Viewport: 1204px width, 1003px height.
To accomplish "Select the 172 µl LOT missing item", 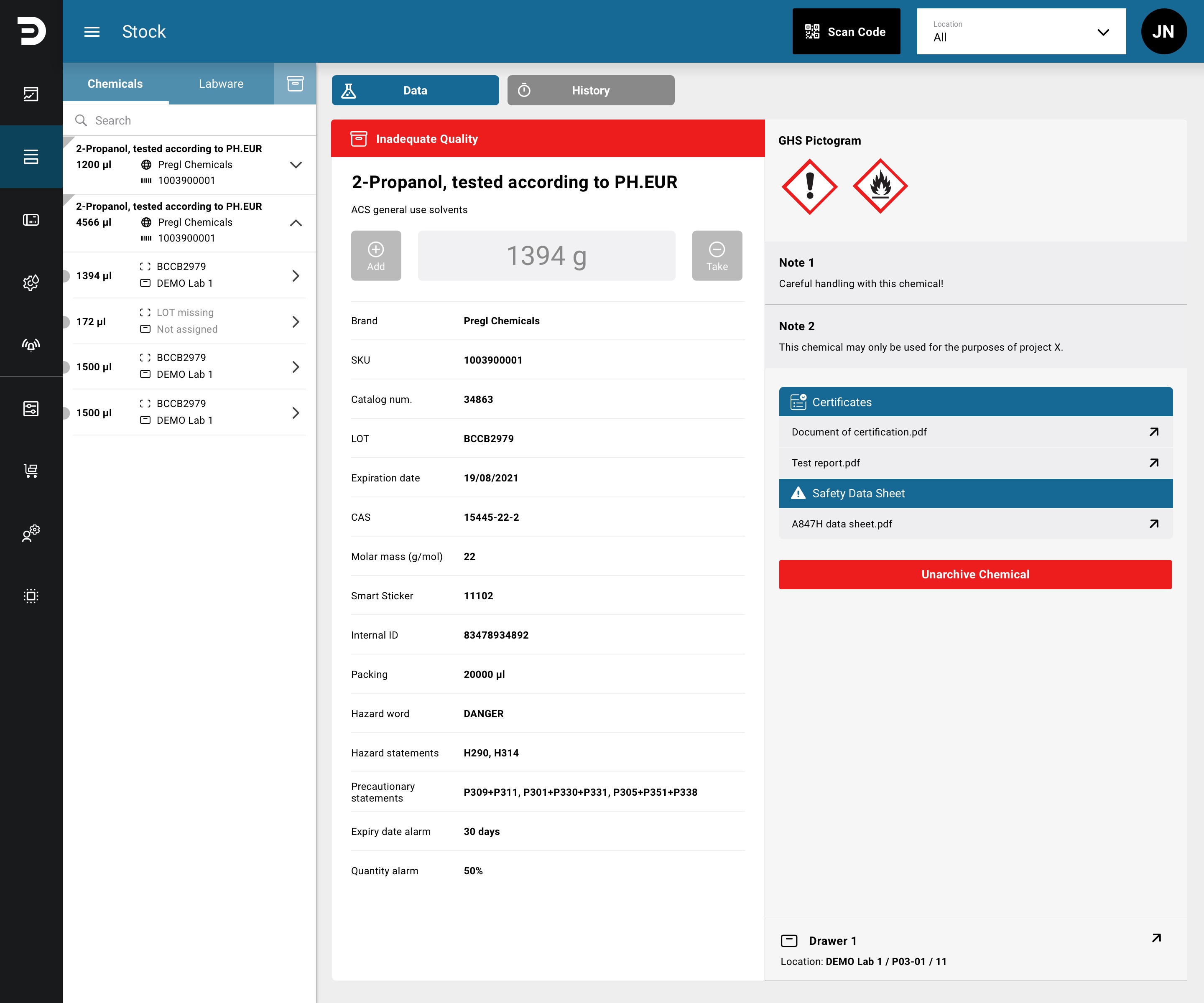I will tap(189, 321).
